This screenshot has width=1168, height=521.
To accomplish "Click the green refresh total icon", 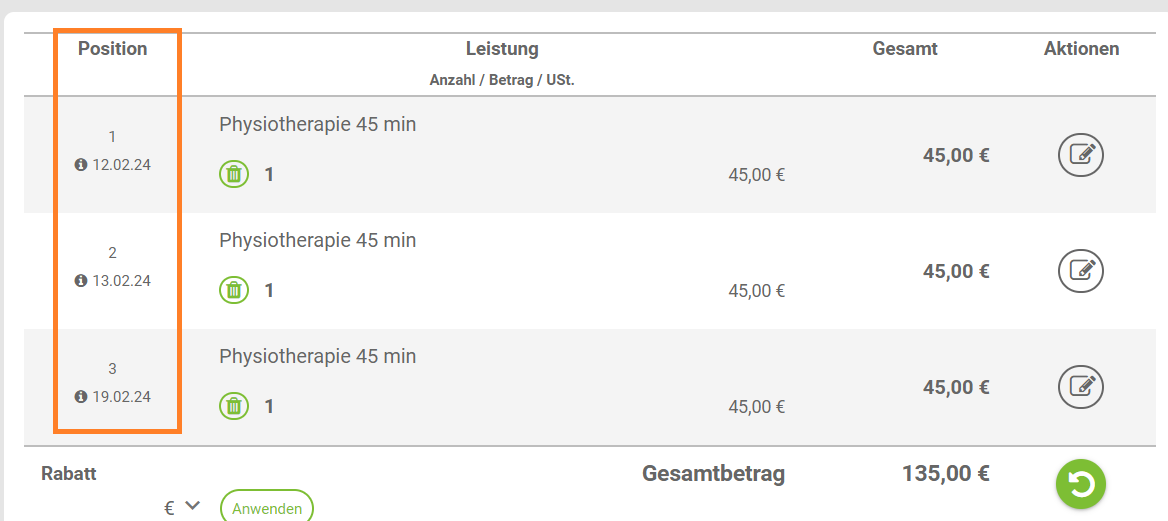I will coord(1081,484).
